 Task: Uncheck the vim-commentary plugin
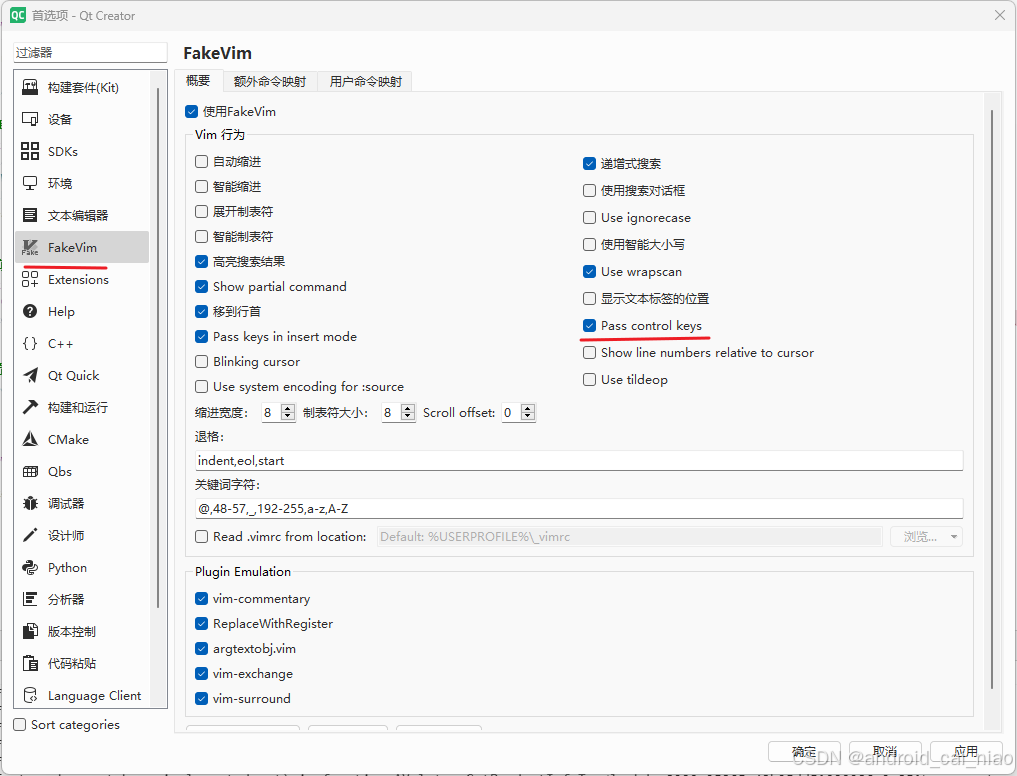click(x=202, y=599)
